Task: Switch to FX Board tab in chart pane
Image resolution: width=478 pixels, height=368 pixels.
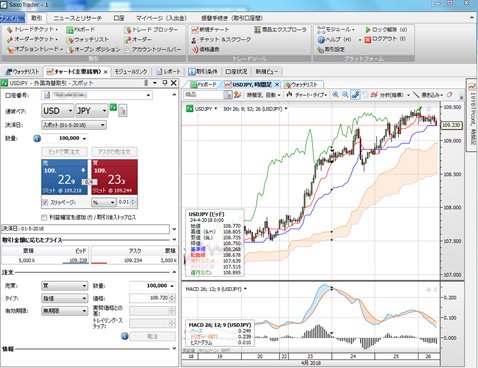Action: (203, 85)
